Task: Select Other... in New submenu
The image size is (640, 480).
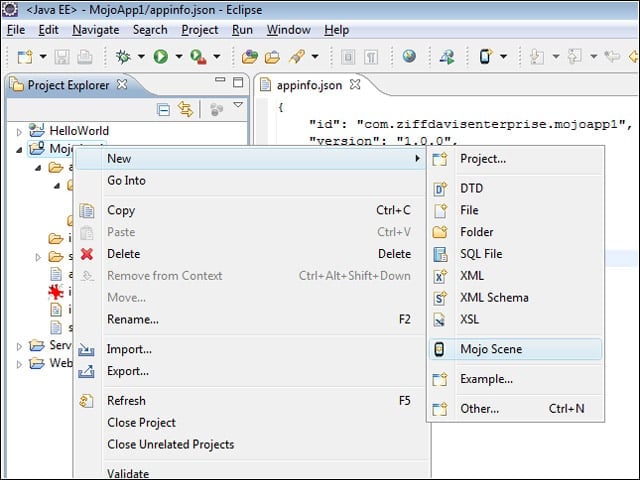Action: coord(516,409)
